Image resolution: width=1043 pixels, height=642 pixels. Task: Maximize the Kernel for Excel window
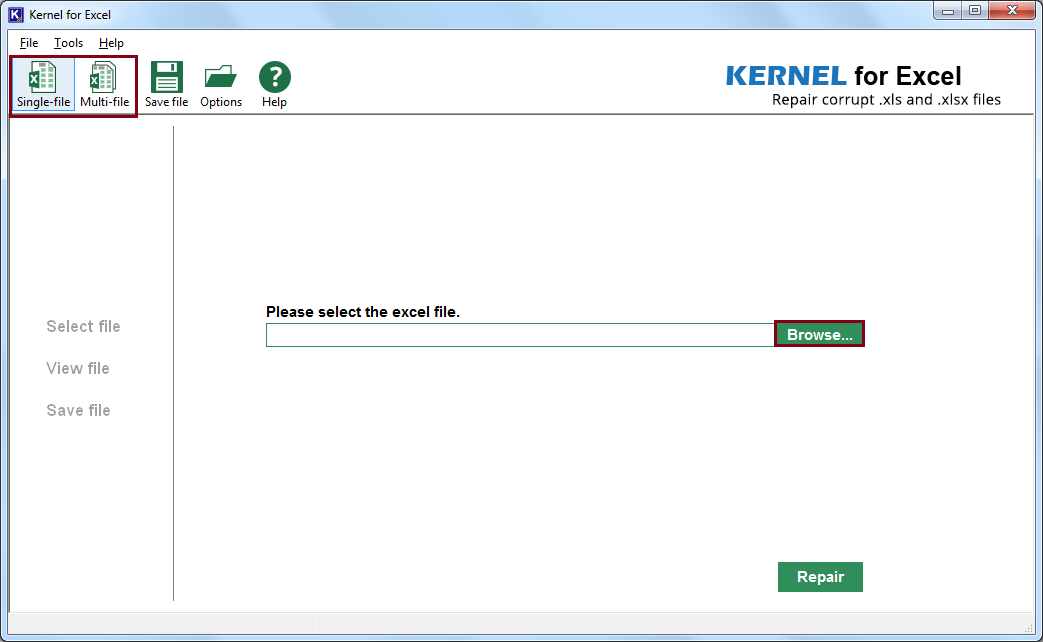(975, 11)
